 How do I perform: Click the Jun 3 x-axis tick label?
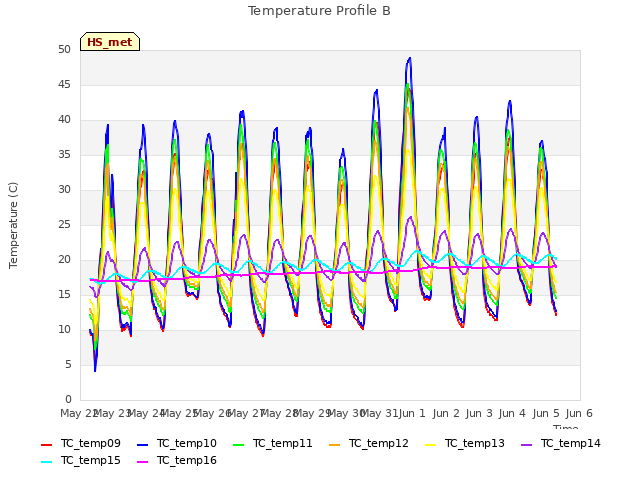(x=479, y=413)
